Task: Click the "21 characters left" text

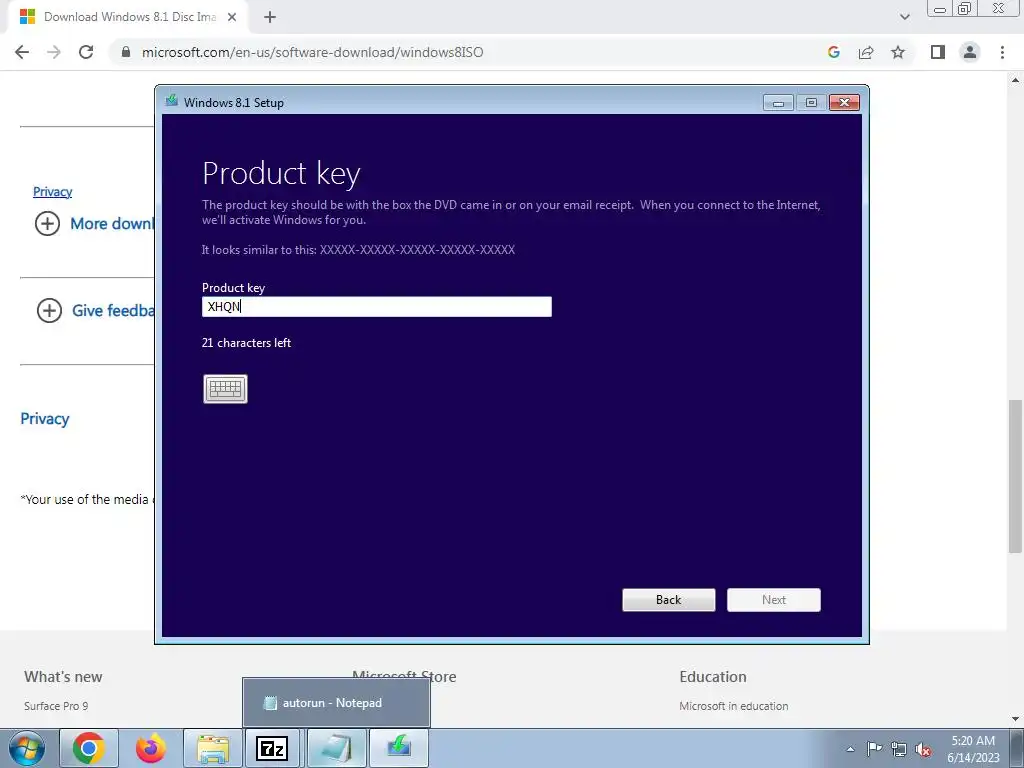Action: pos(246,343)
